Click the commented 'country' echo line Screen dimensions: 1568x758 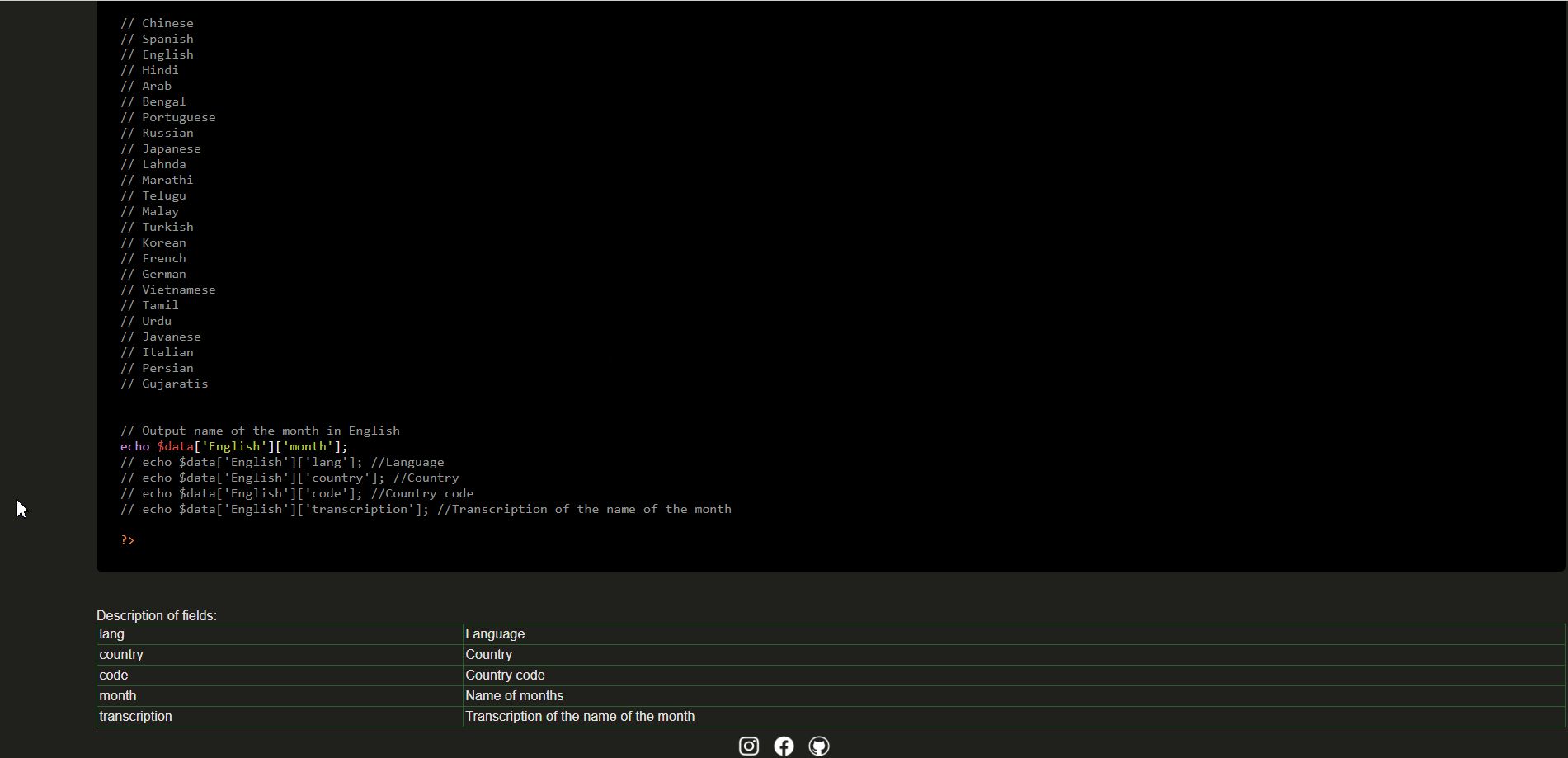tap(290, 478)
